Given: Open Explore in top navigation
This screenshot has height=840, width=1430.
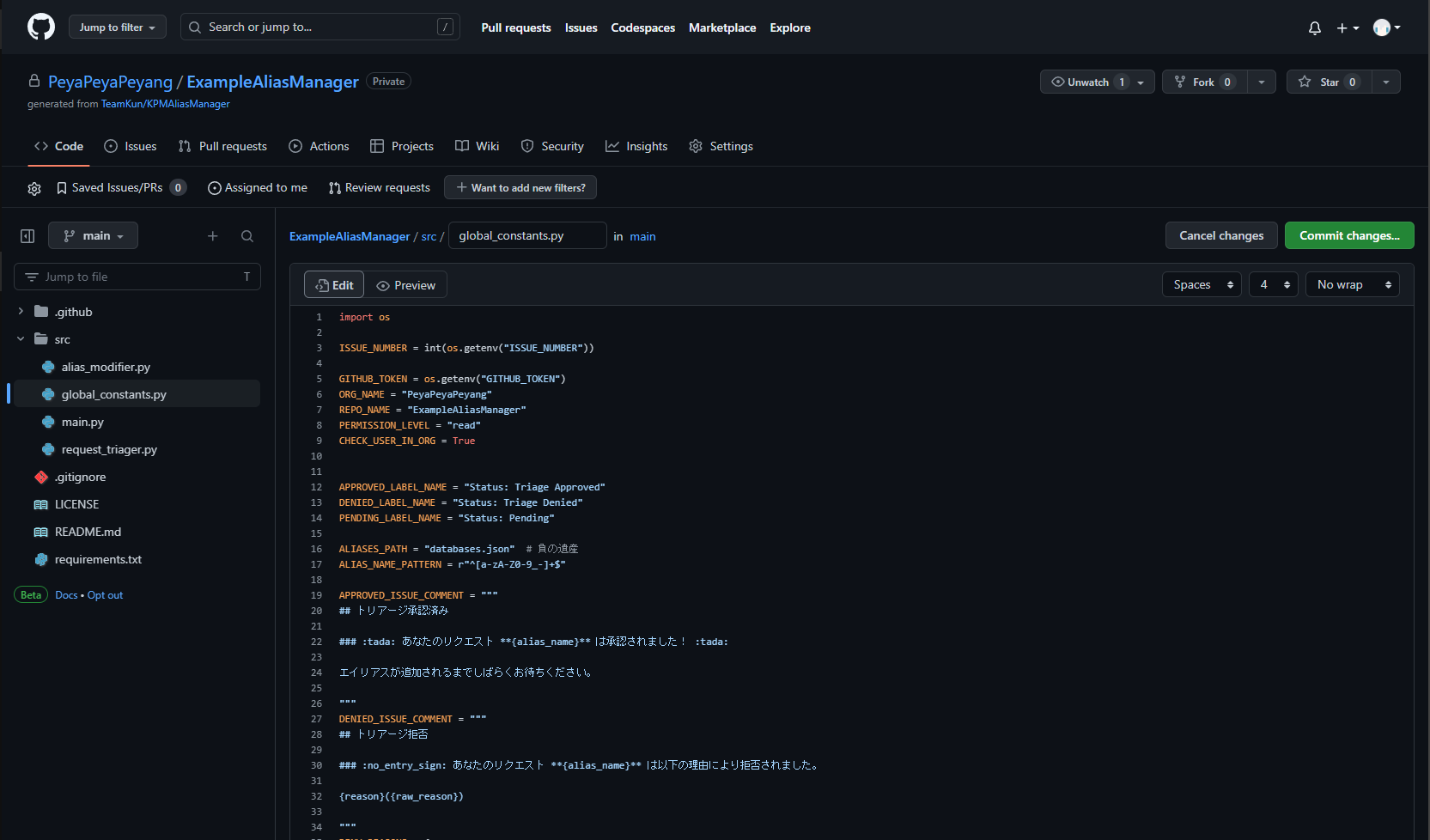Looking at the screenshot, I should [790, 27].
